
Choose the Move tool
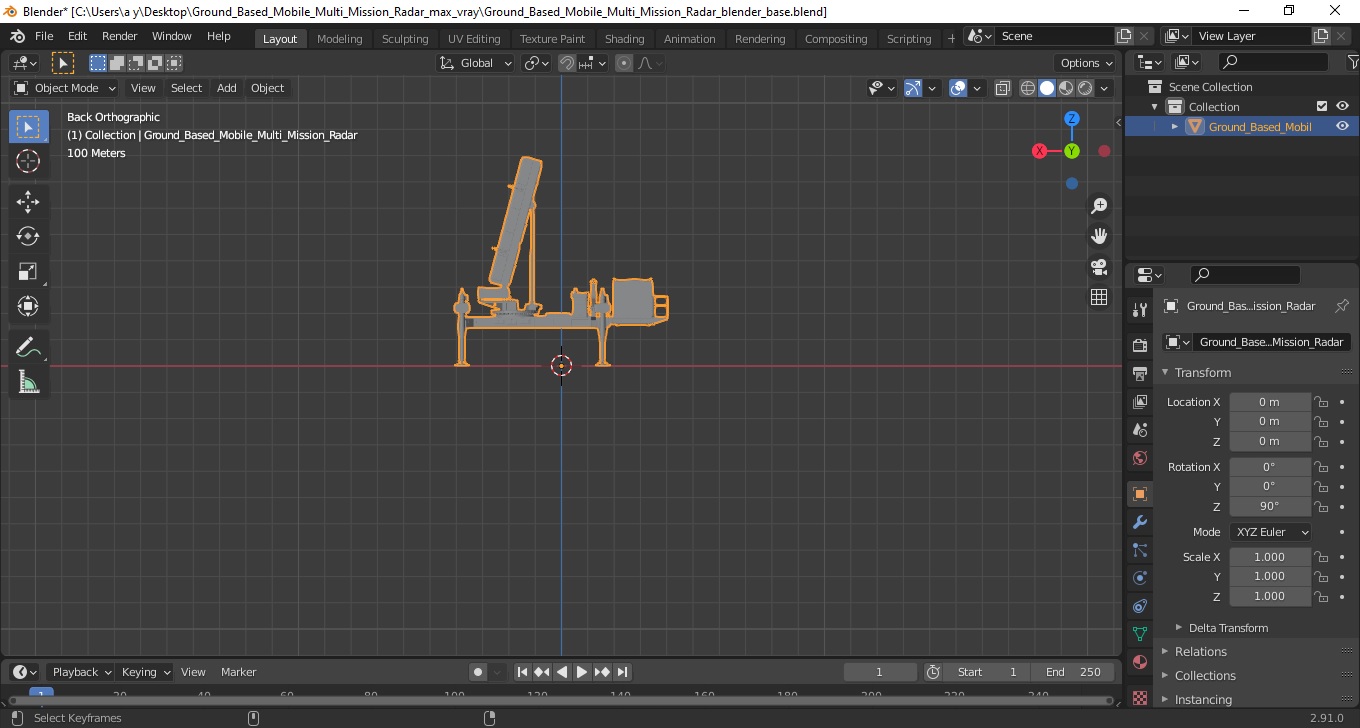pos(28,202)
